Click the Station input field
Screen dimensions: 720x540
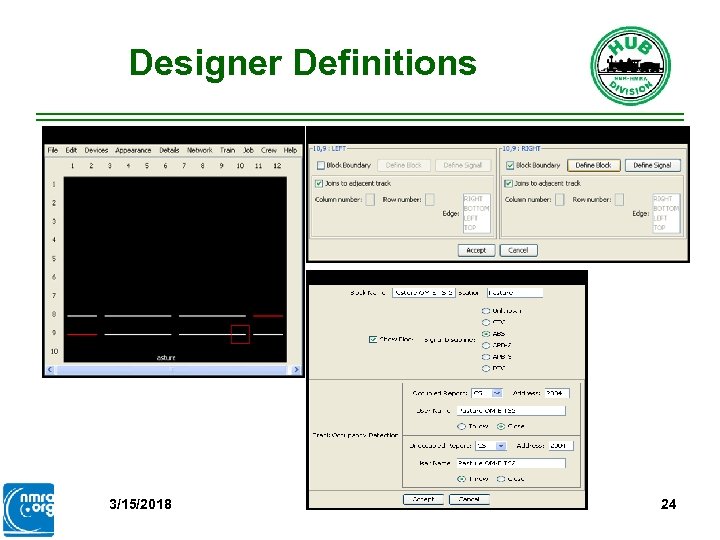(x=515, y=292)
